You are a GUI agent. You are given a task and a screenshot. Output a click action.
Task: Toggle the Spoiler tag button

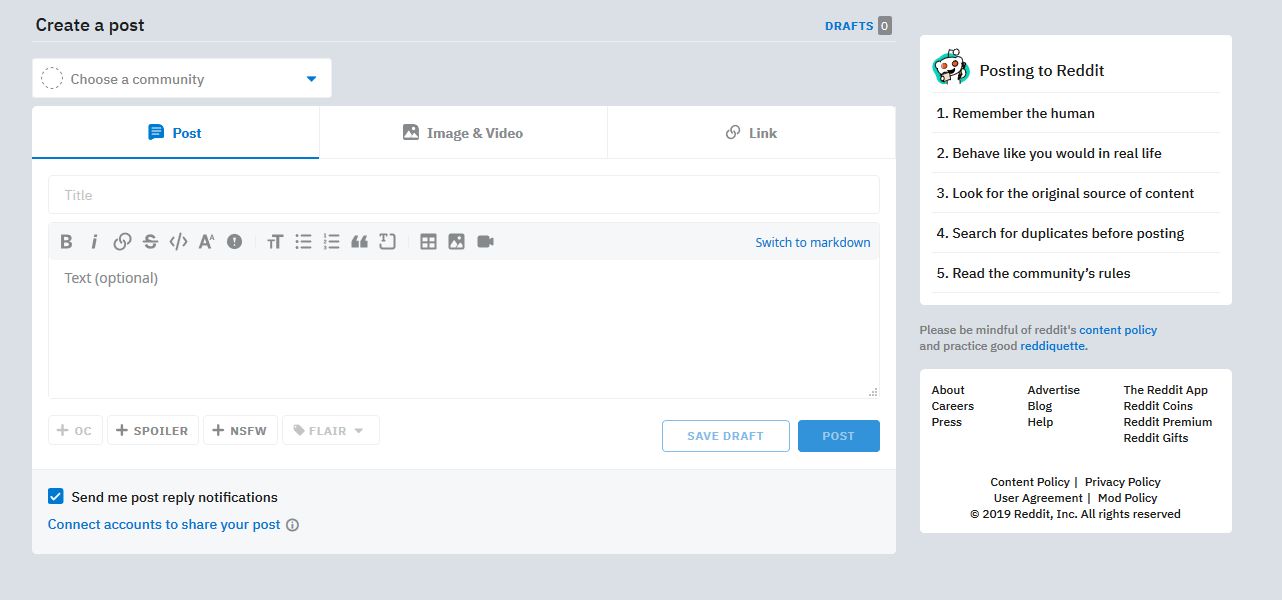pyautogui.click(x=152, y=431)
